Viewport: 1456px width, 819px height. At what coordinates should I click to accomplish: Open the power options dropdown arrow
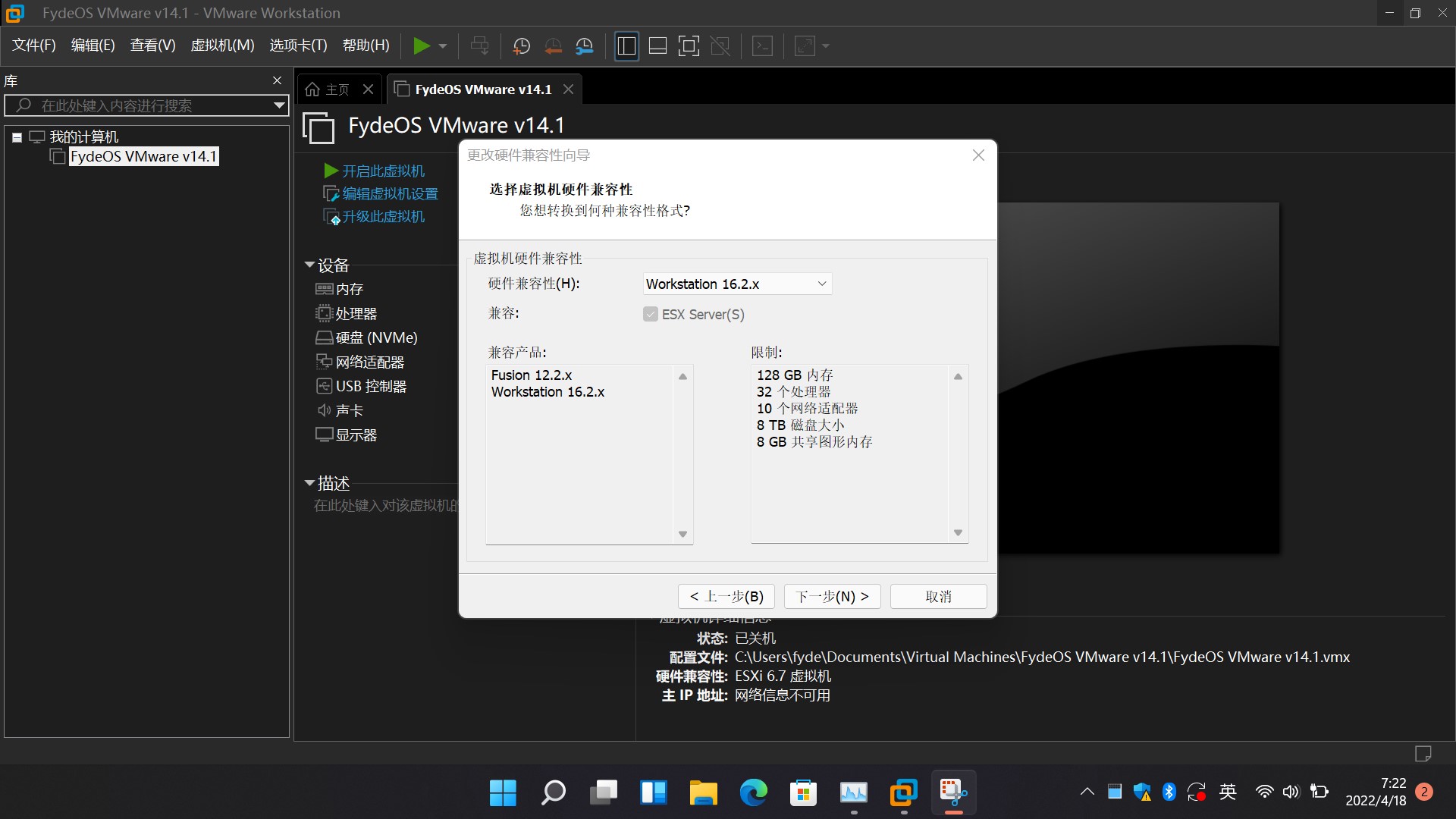[x=443, y=46]
